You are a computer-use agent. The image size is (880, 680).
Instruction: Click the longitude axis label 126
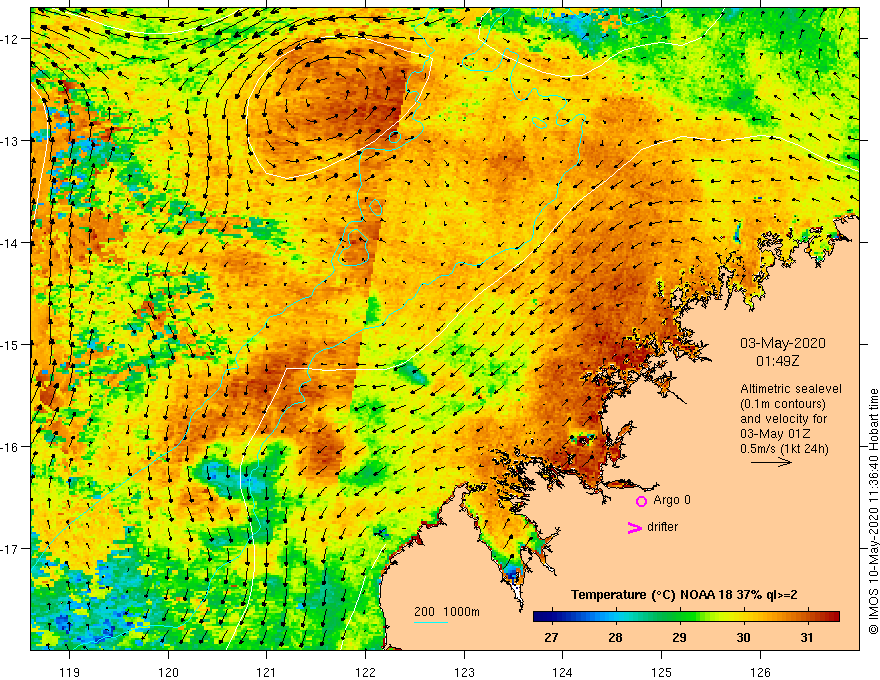pos(760,672)
